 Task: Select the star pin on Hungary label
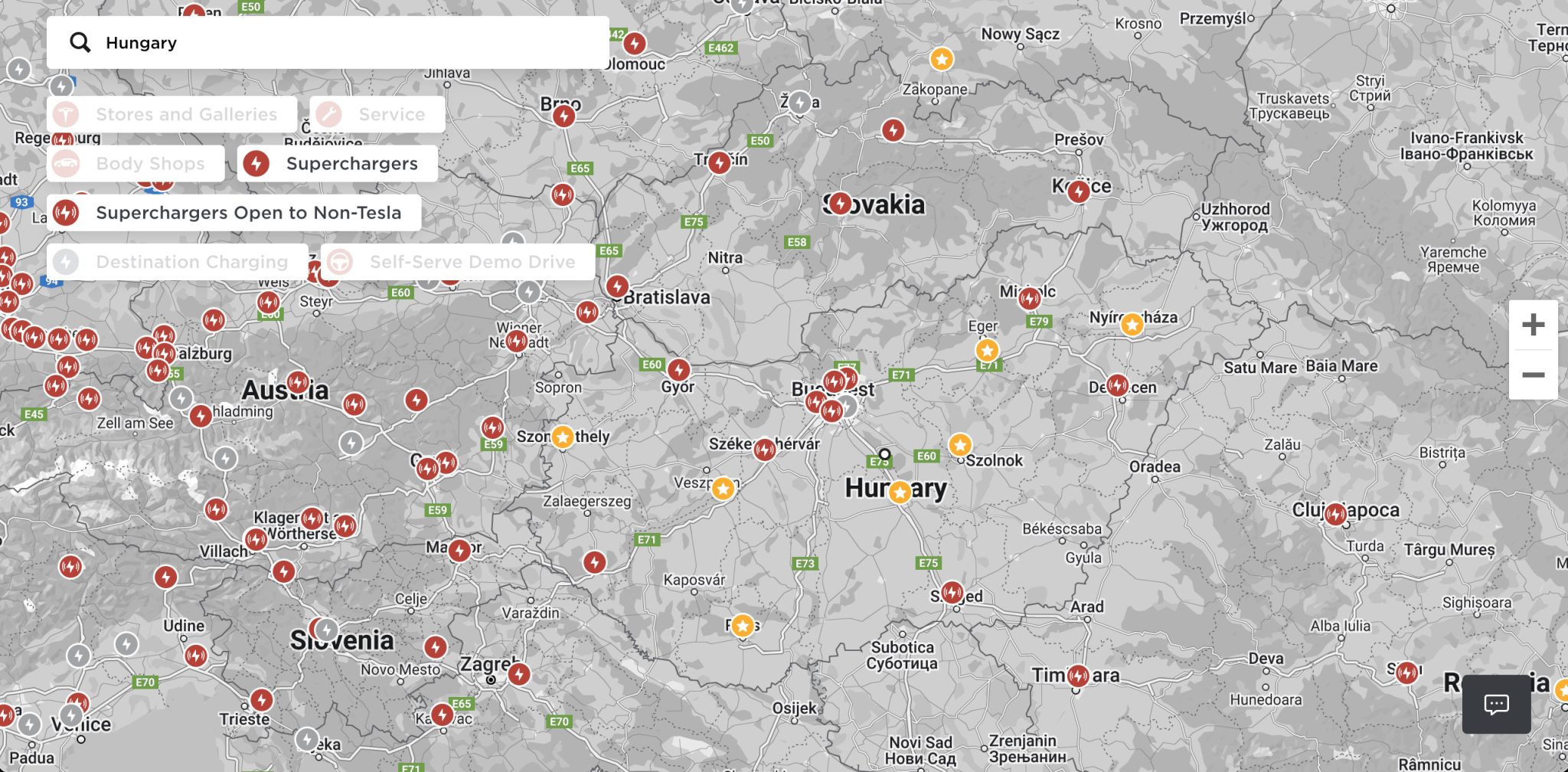pyautogui.click(x=900, y=491)
